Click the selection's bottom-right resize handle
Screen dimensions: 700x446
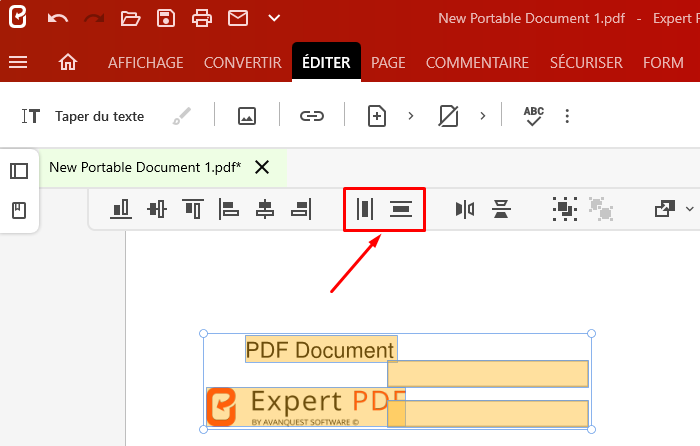click(x=592, y=429)
